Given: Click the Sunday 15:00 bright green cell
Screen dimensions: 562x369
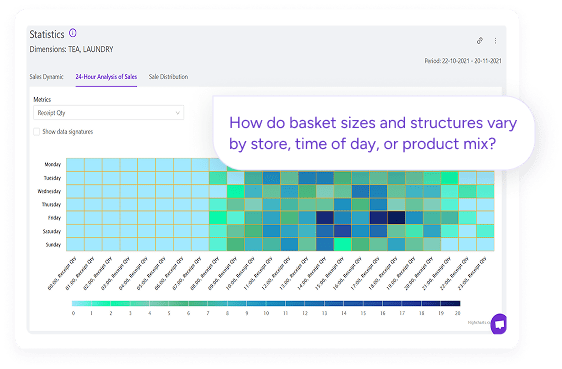Looking at the screenshot, I should [x=343, y=244].
